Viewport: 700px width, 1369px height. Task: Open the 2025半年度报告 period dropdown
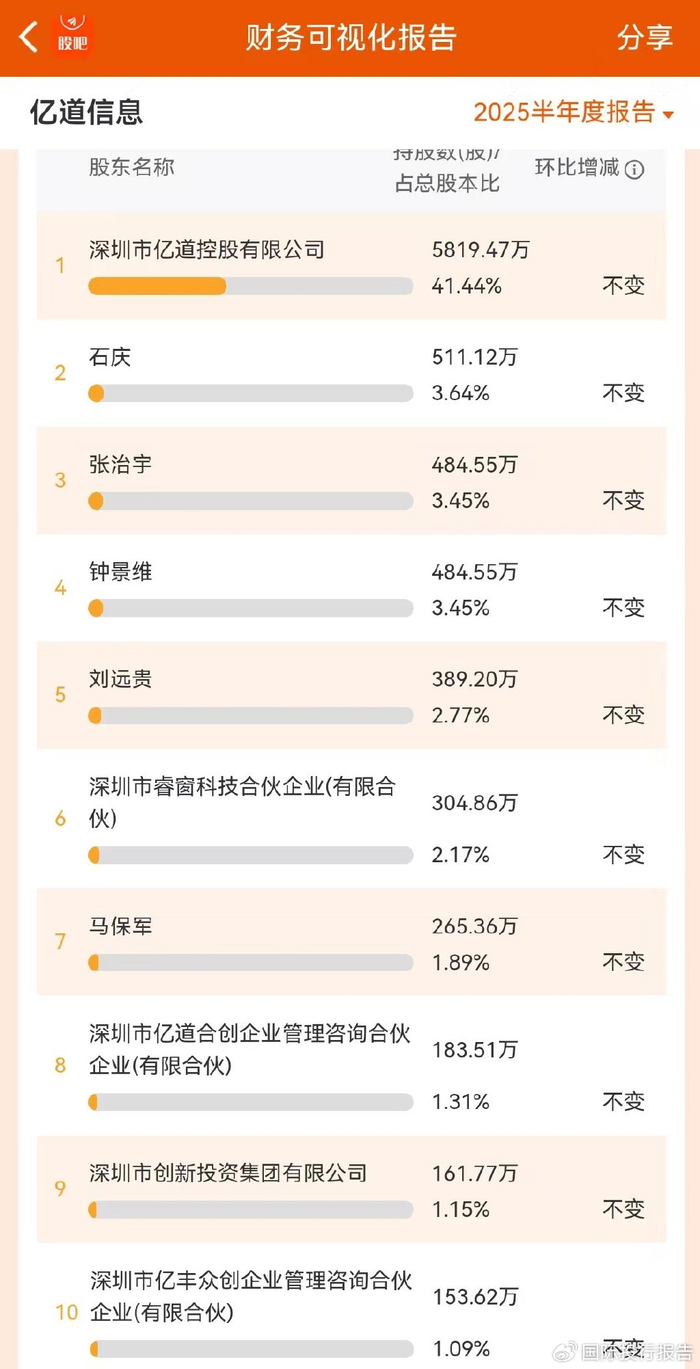[574, 112]
